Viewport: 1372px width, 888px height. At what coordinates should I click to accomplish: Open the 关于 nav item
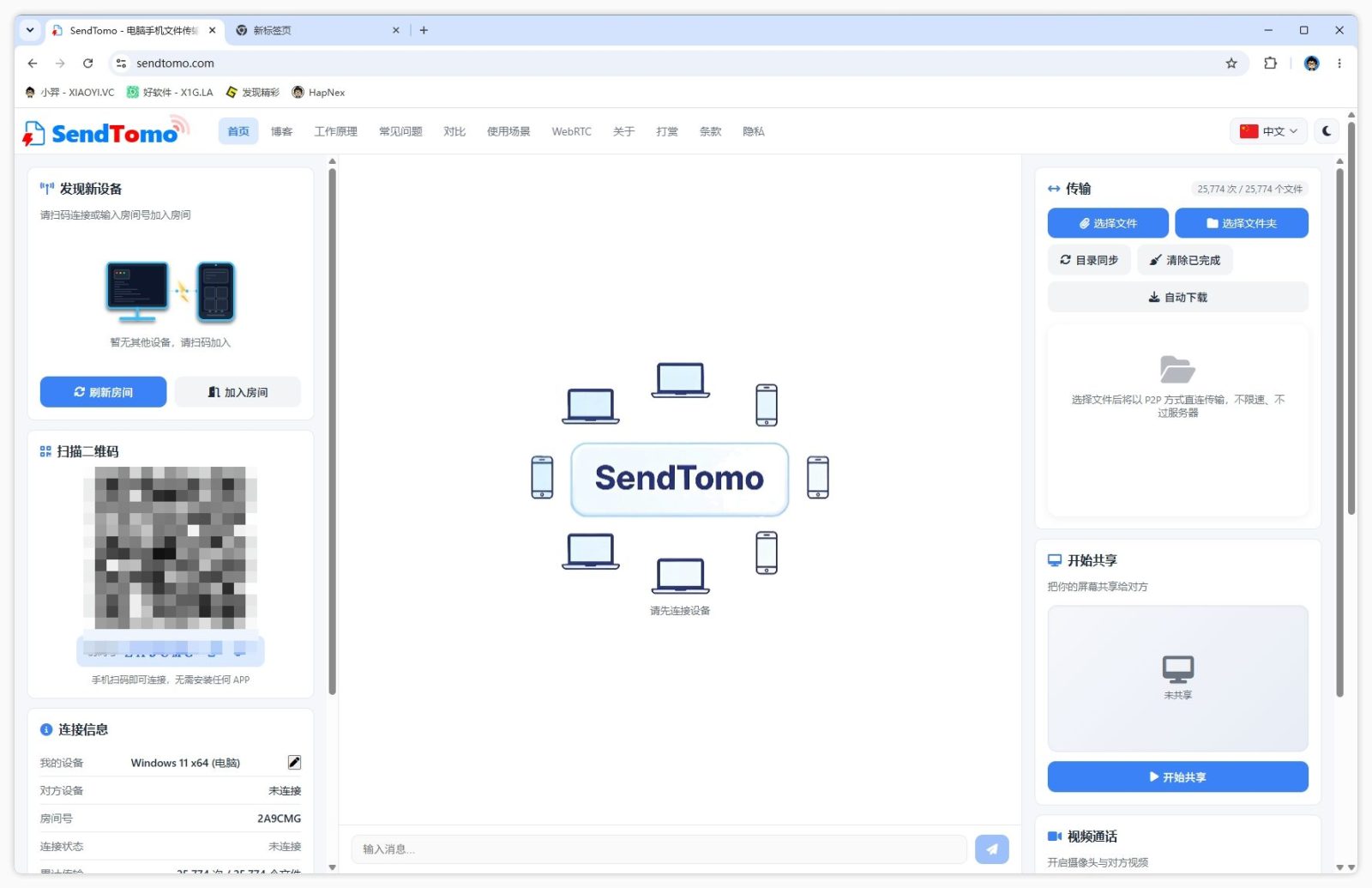(x=623, y=131)
